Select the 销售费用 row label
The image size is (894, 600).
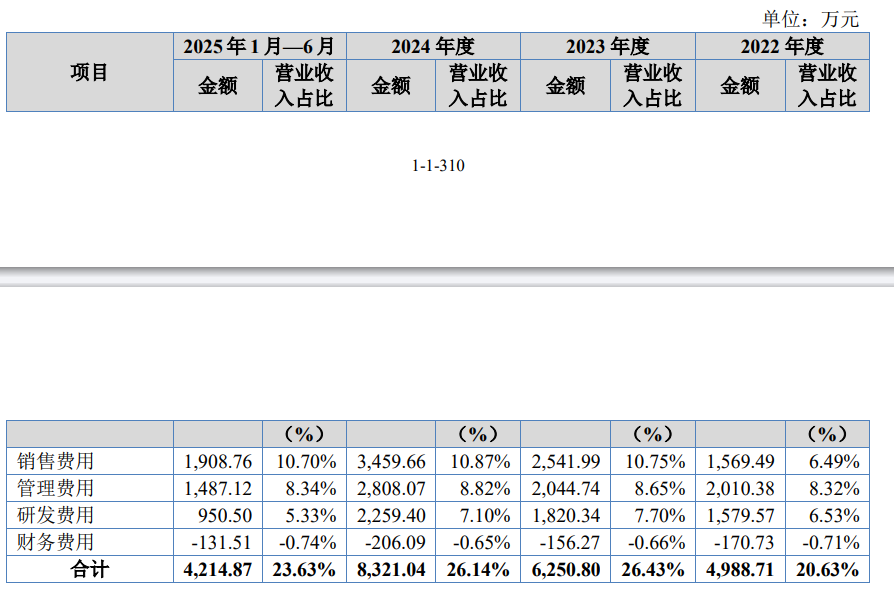coord(56,461)
